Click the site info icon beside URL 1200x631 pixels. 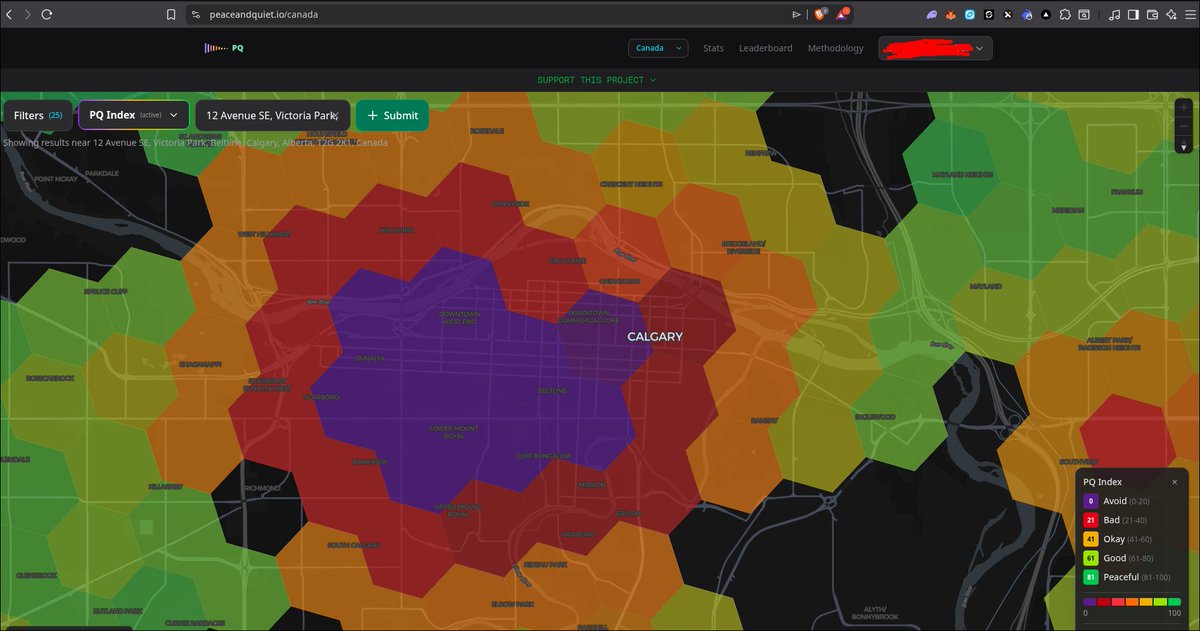[x=196, y=15]
